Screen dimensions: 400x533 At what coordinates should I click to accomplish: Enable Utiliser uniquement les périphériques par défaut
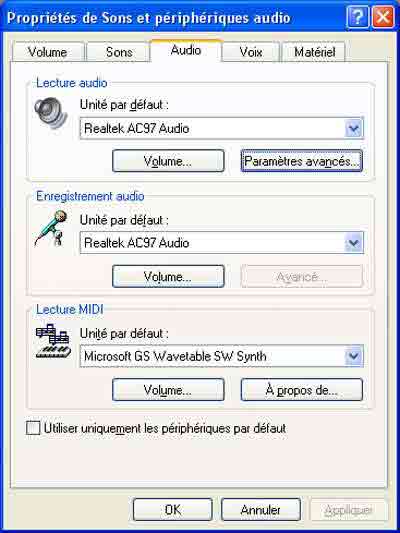pos(33,428)
